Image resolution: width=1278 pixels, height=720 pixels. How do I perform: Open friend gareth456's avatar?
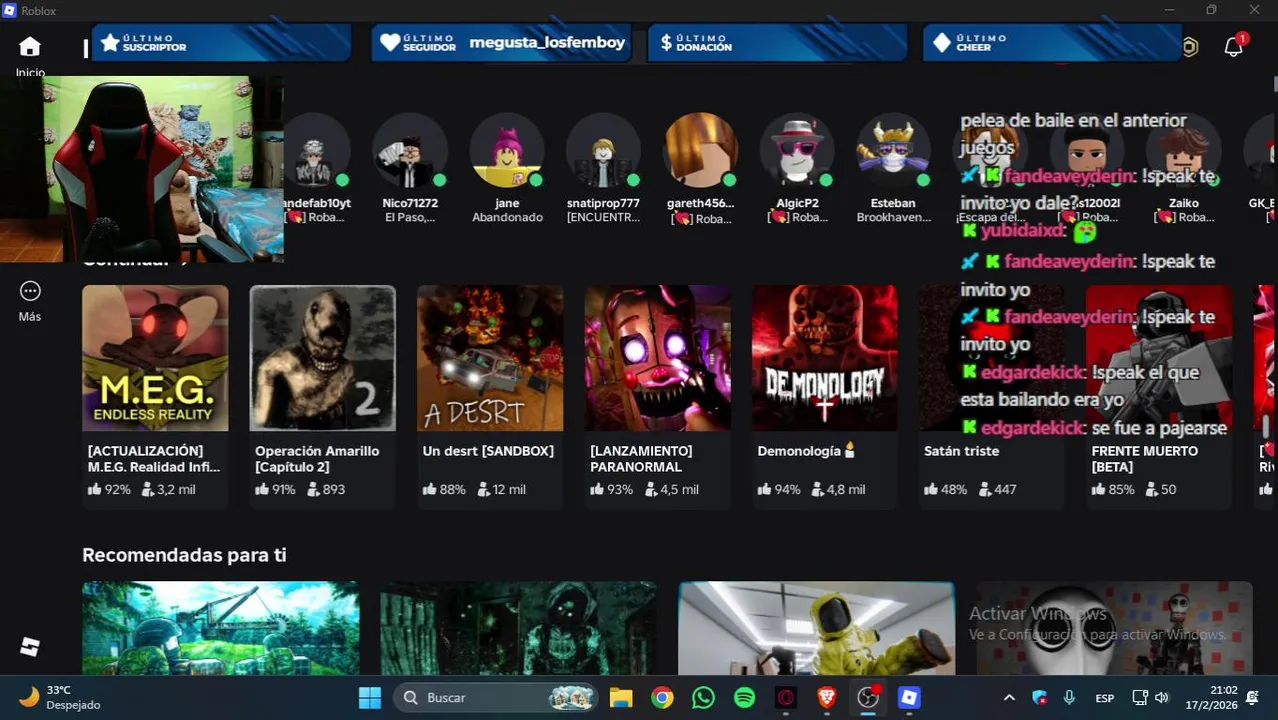[x=700, y=151]
